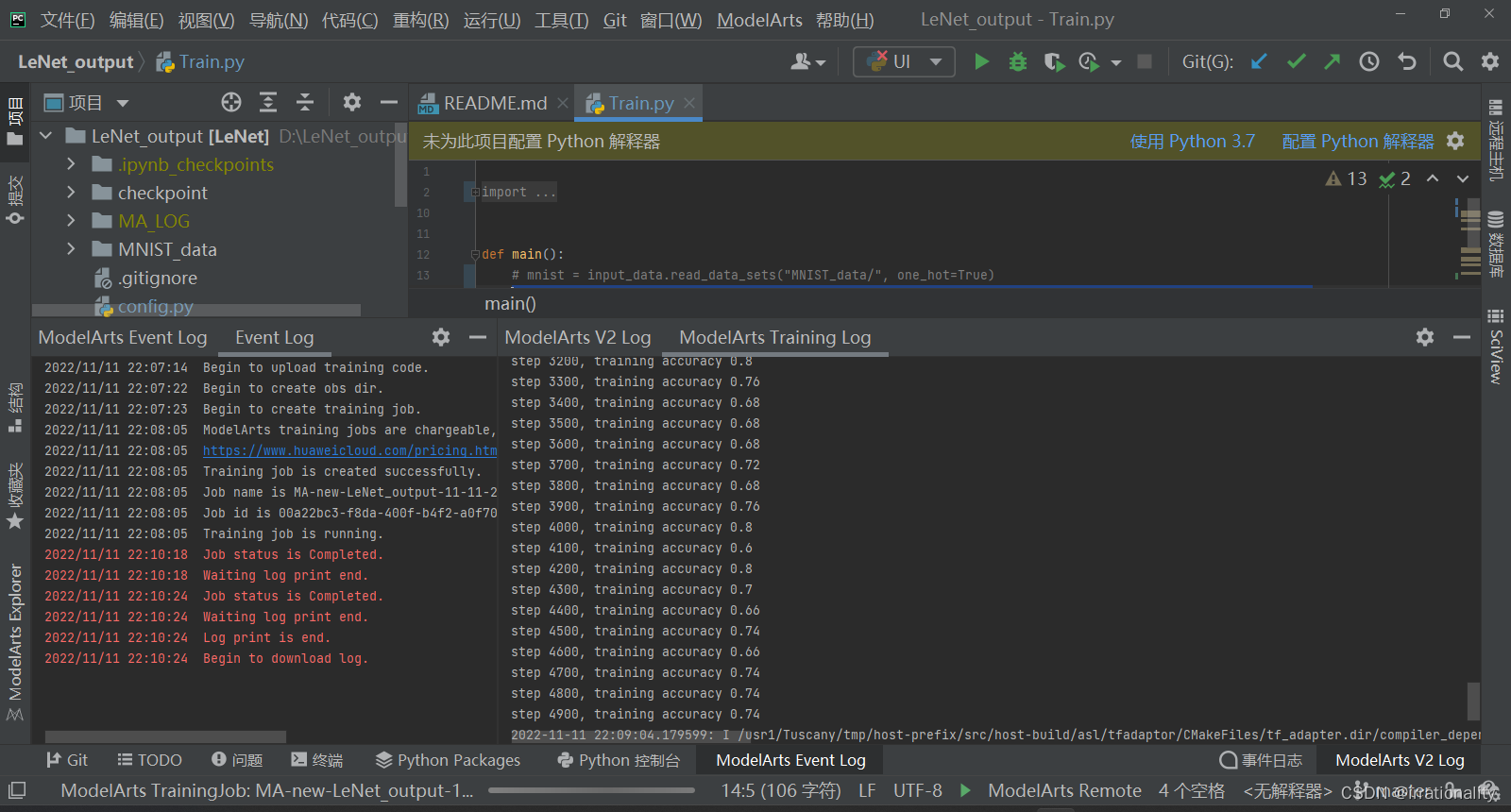The image size is (1511, 812).
Task: Select .gitignore file in project tree
Action: click(145, 278)
